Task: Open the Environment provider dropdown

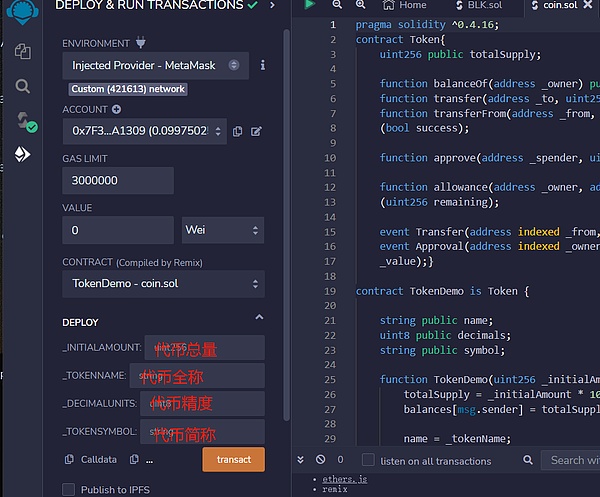Action: point(155,65)
